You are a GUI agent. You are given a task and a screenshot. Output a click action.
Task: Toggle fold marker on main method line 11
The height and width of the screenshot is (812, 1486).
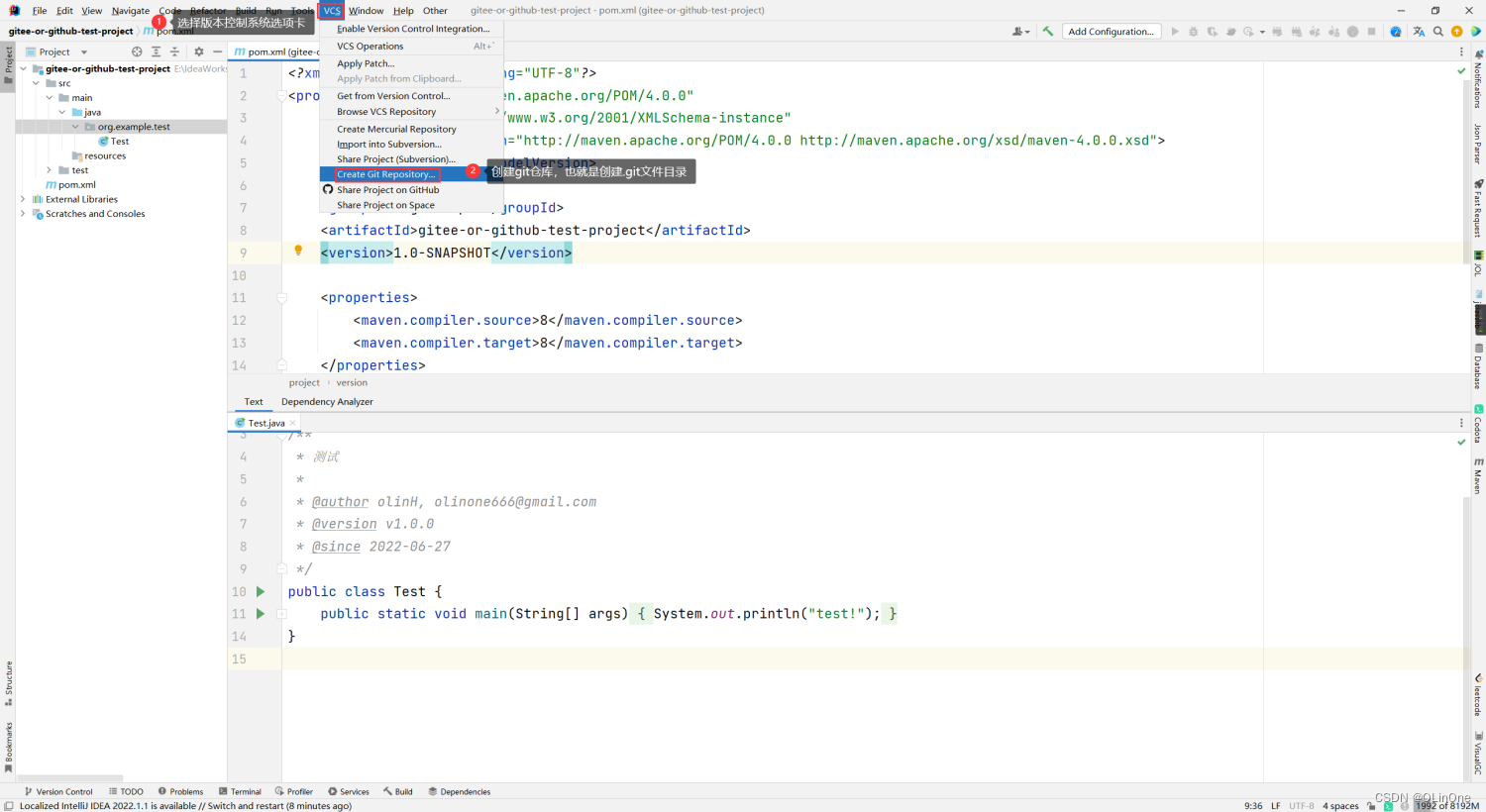(281, 614)
